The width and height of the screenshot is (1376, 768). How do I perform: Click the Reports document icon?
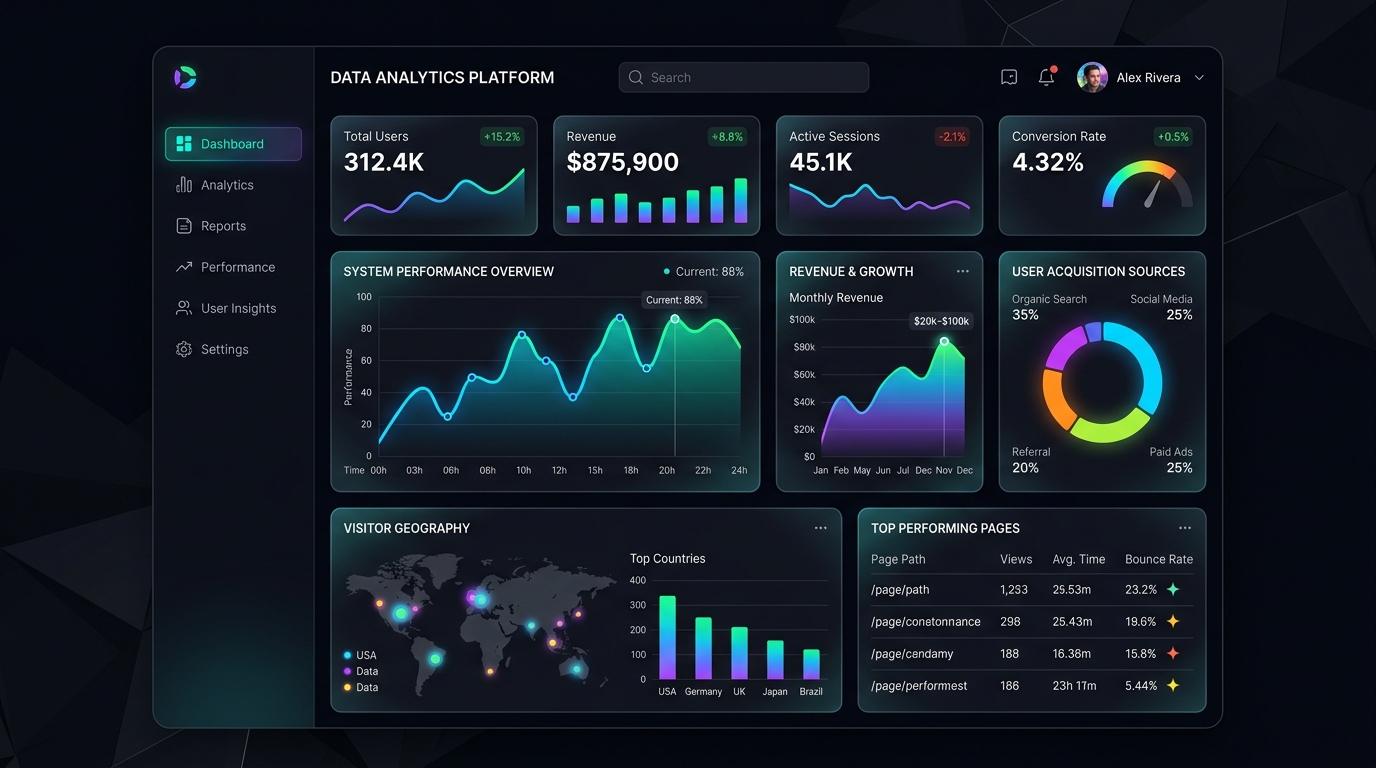[184, 226]
